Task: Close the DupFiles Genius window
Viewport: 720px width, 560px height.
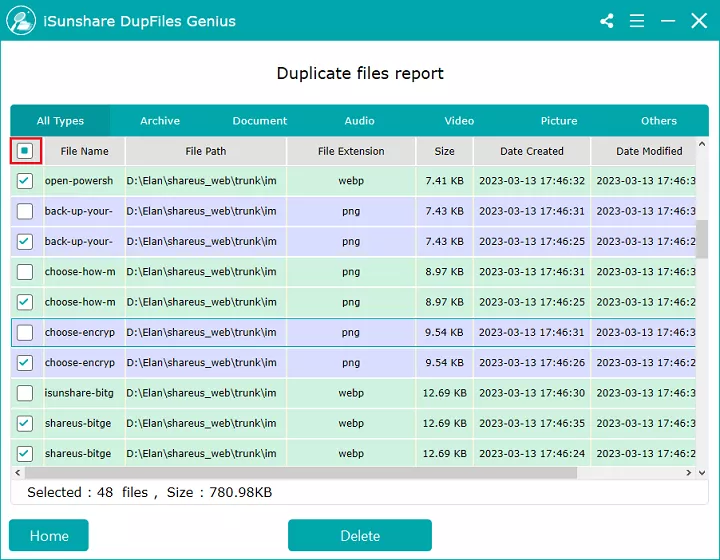Action: click(699, 21)
